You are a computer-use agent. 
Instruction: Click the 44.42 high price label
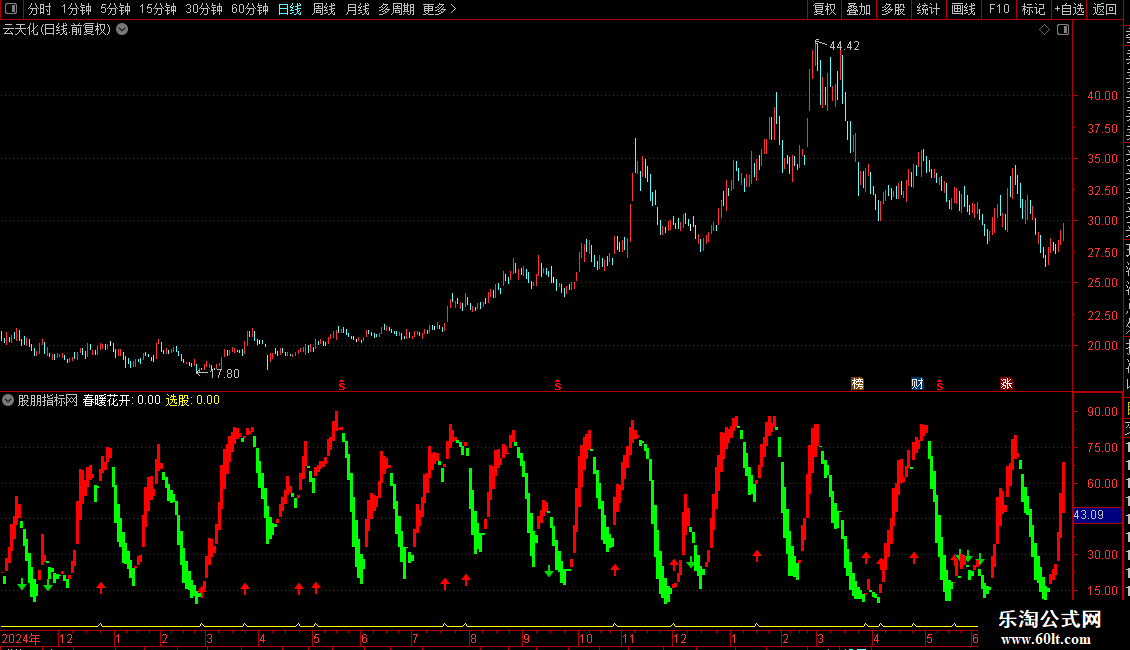coord(844,46)
